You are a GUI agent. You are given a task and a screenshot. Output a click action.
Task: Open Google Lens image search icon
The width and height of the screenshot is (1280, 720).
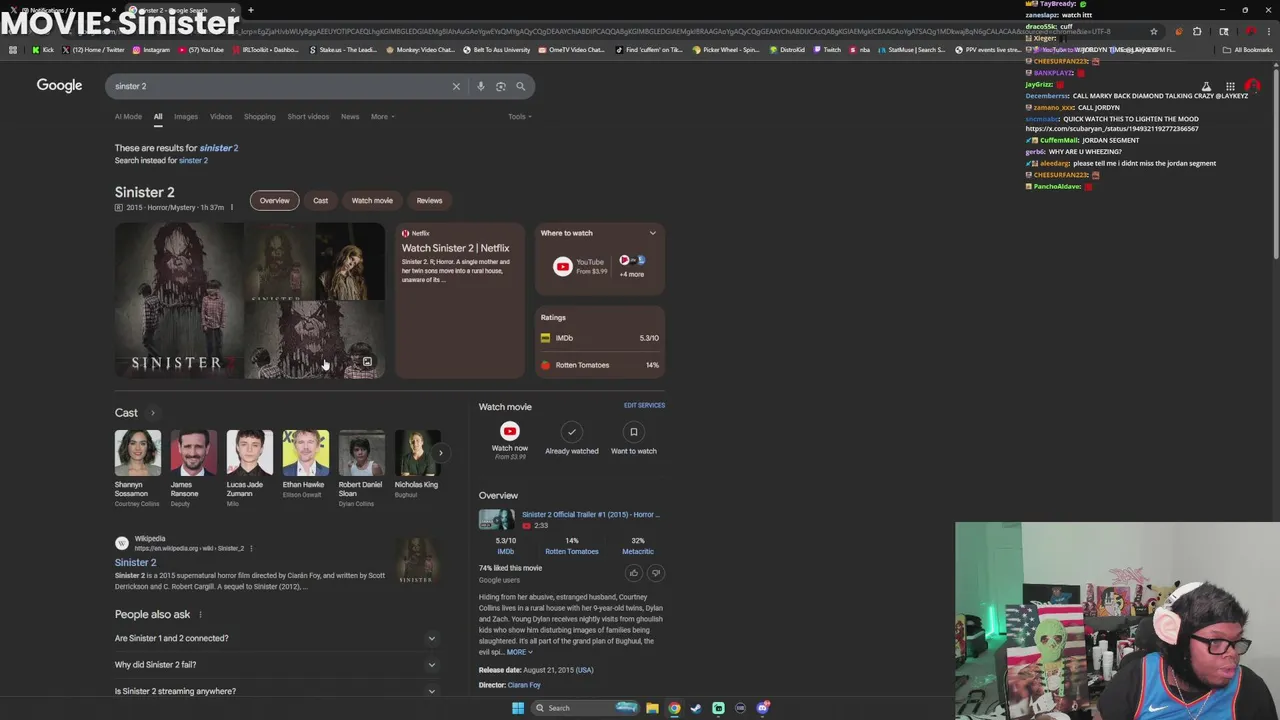(x=501, y=86)
